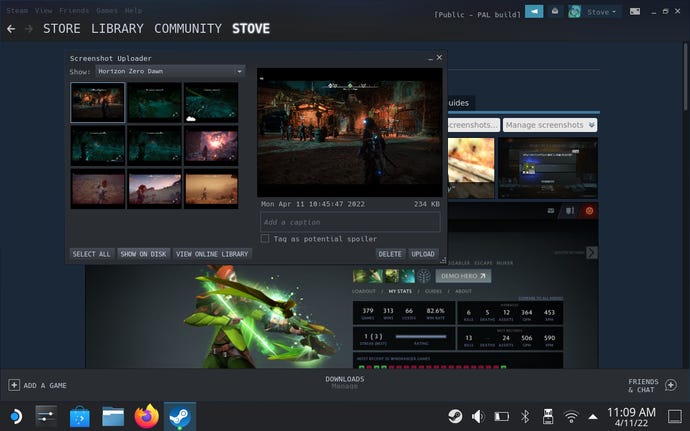This screenshot has height=431, width=690.
Task: Click the 'Add a caption' field
Action: pos(350,222)
